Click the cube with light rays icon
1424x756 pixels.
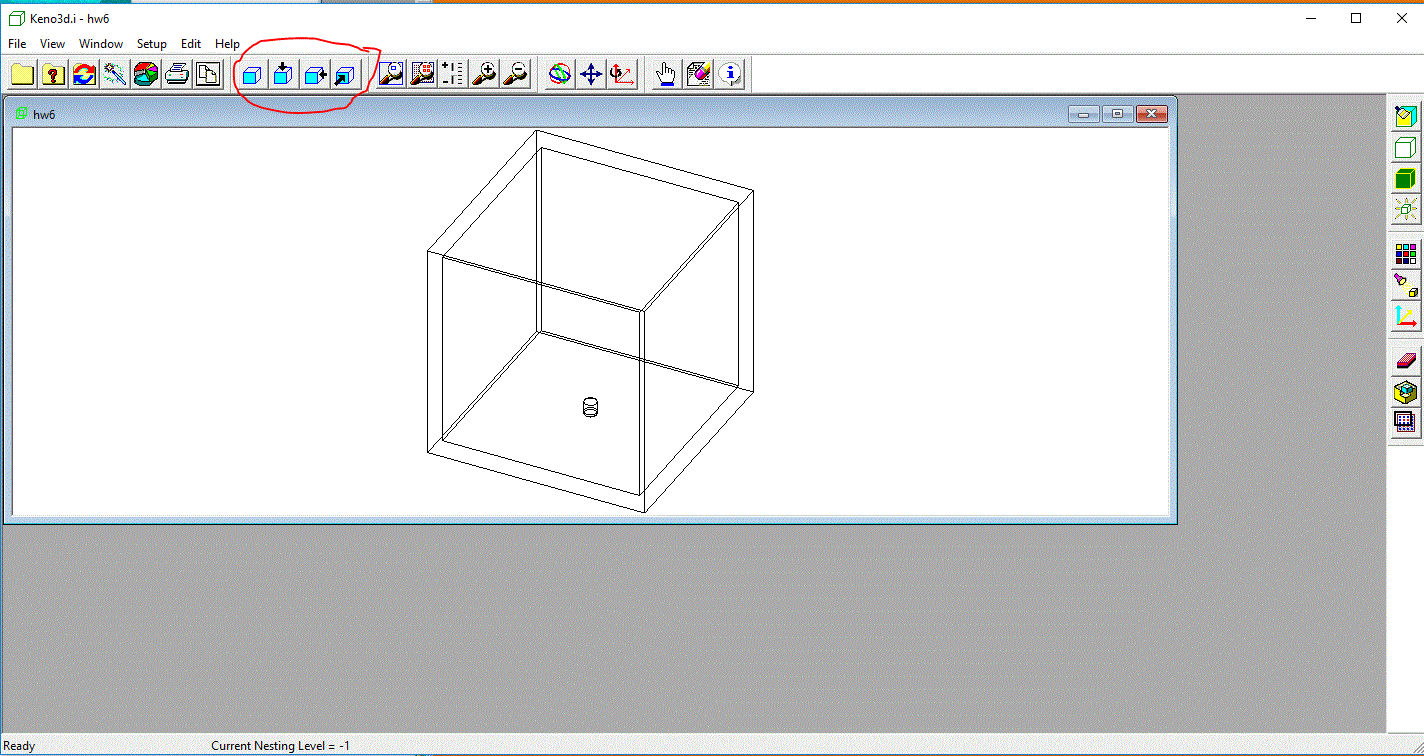(1406, 210)
